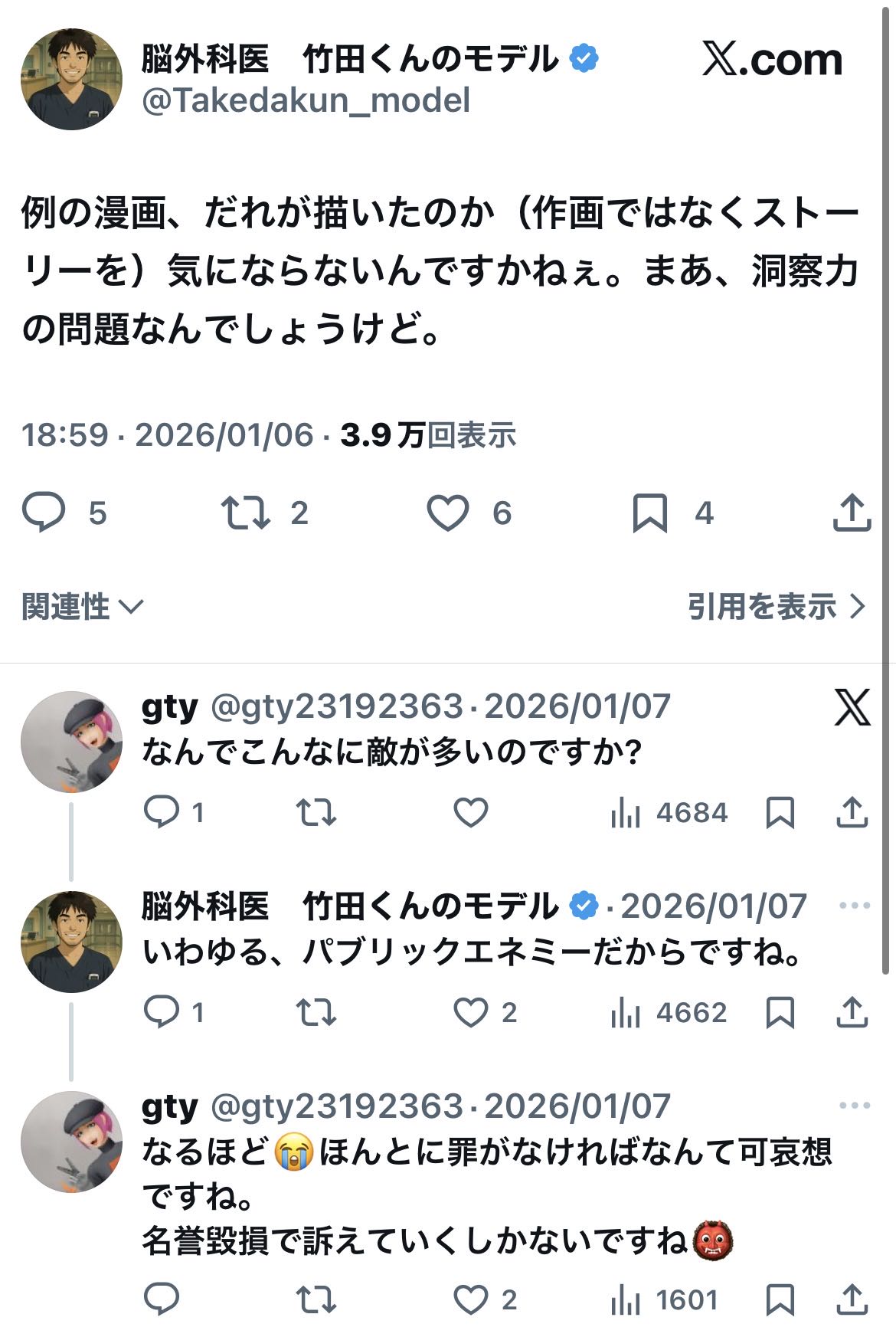Share gty's last reply about 名誉毀損
Viewport: 896px width, 1337px height.
click(852, 1300)
